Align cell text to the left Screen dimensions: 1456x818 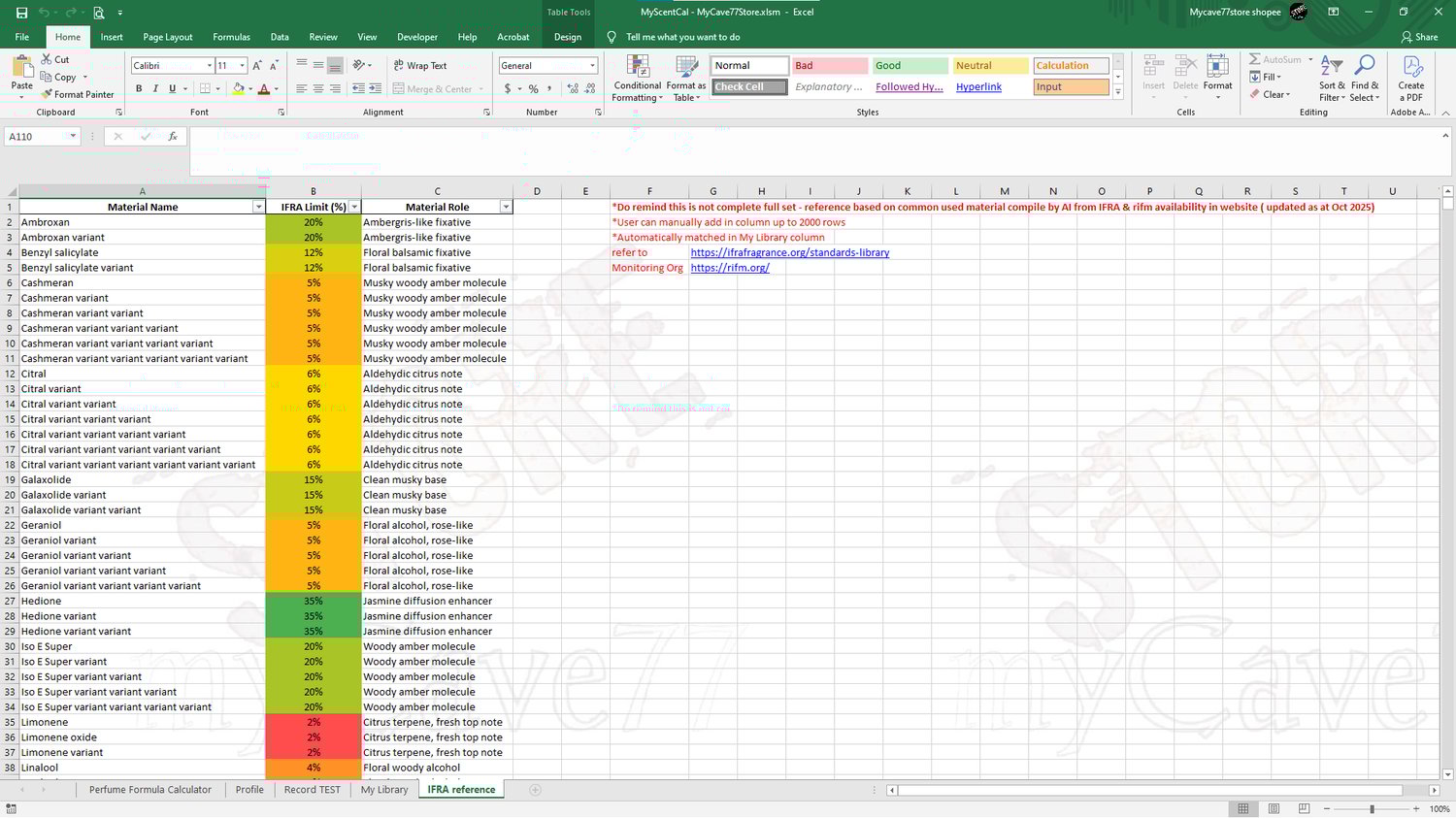(302, 88)
